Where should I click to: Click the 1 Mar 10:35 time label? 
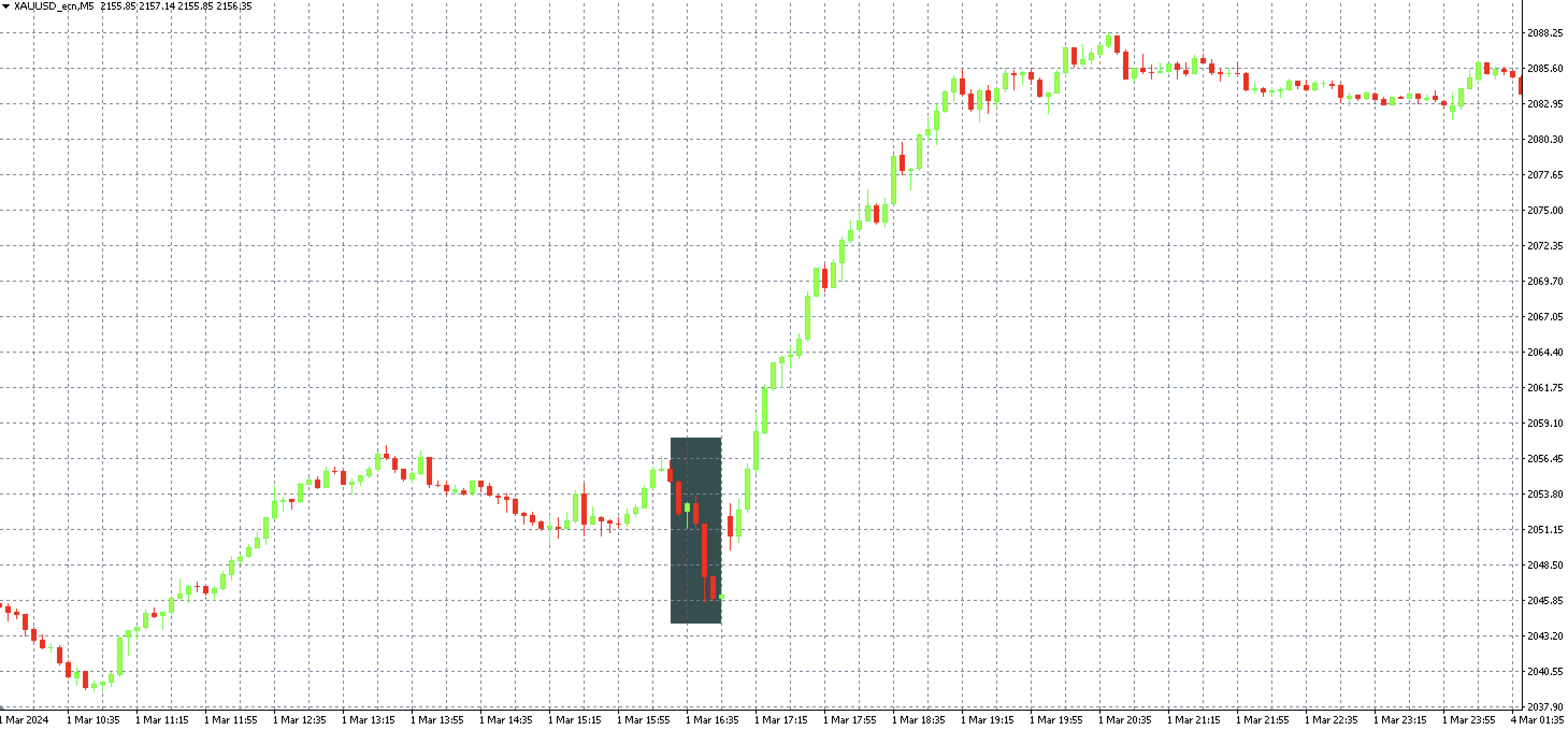(x=93, y=720)
